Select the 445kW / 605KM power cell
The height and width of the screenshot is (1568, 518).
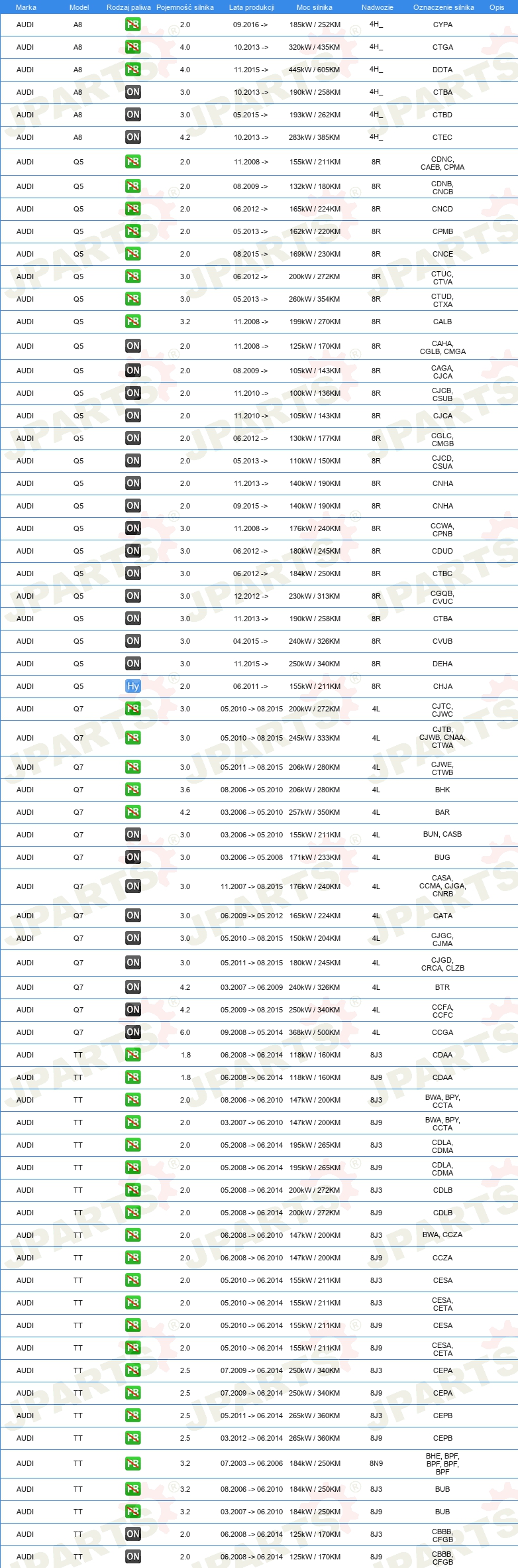click(x=315, y=70)
